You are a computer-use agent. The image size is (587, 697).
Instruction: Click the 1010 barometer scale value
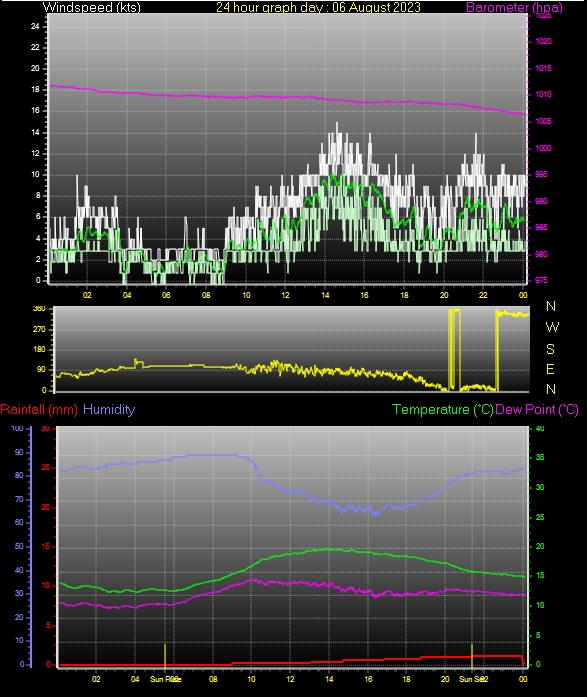click(543, 94)
